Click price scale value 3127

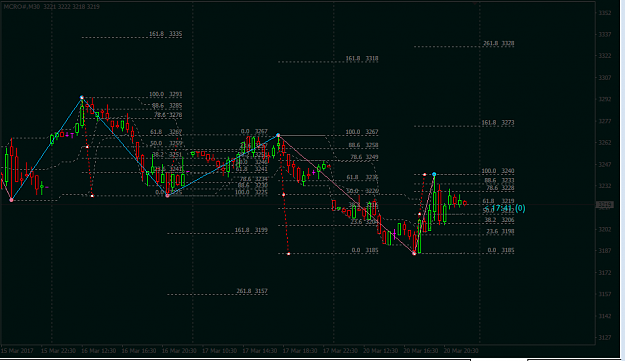point(605,337)
